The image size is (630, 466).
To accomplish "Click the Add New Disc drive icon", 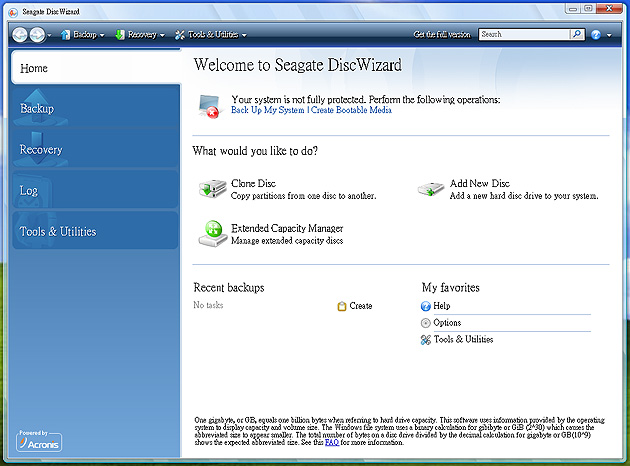I will 431,189.
